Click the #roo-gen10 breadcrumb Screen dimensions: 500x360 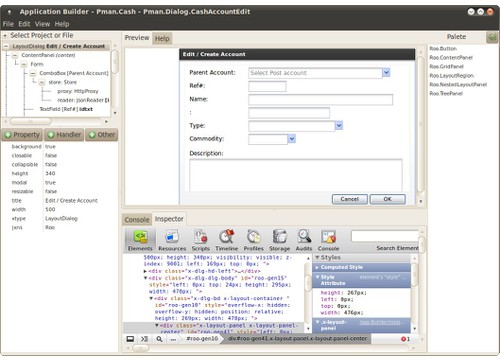(x=202, y=339)
